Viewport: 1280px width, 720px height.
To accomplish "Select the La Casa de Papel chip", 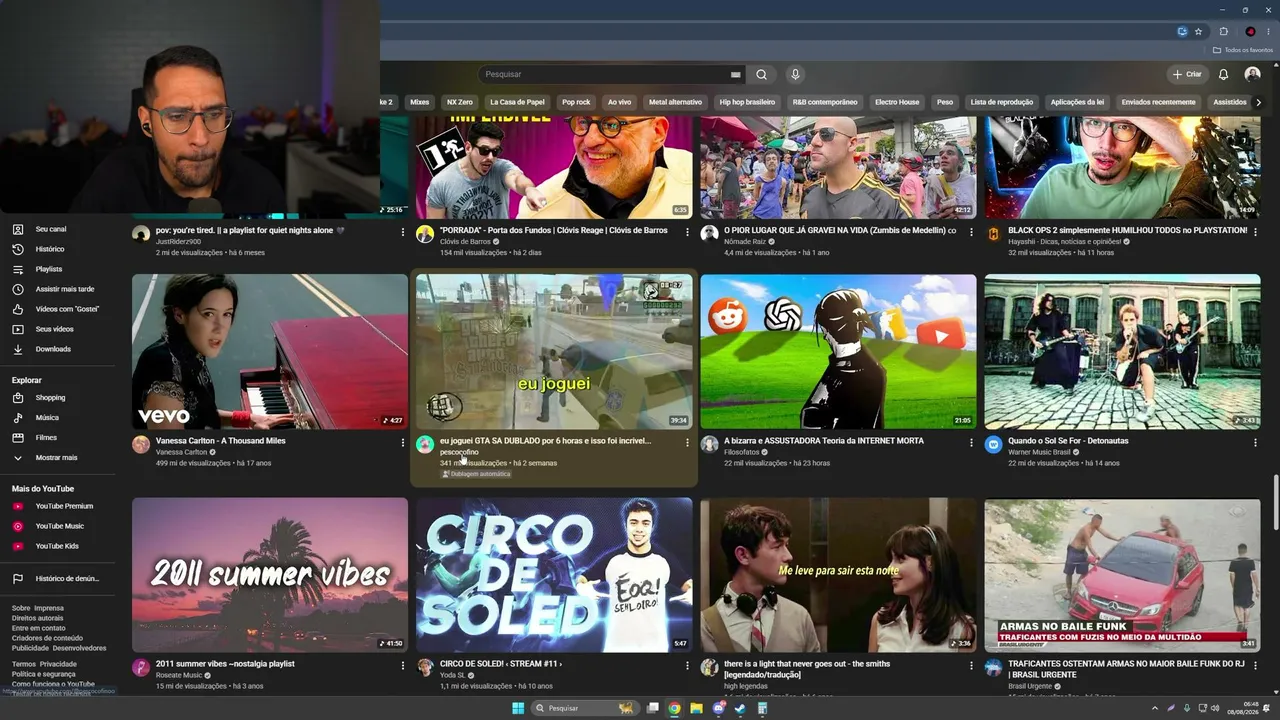I will point(517,102).
